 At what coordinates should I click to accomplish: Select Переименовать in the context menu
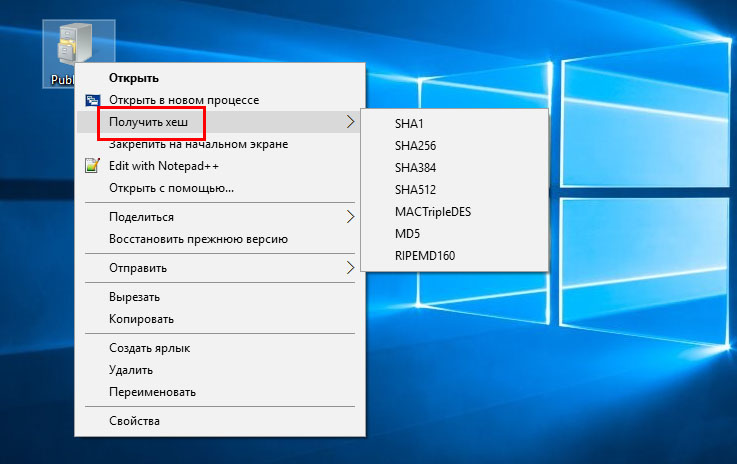pyautogui.click(x=152, y=392)
